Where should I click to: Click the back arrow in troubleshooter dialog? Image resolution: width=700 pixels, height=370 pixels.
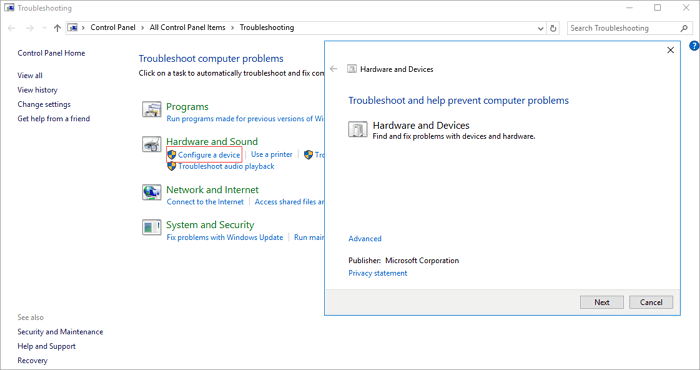pos(333,69)
